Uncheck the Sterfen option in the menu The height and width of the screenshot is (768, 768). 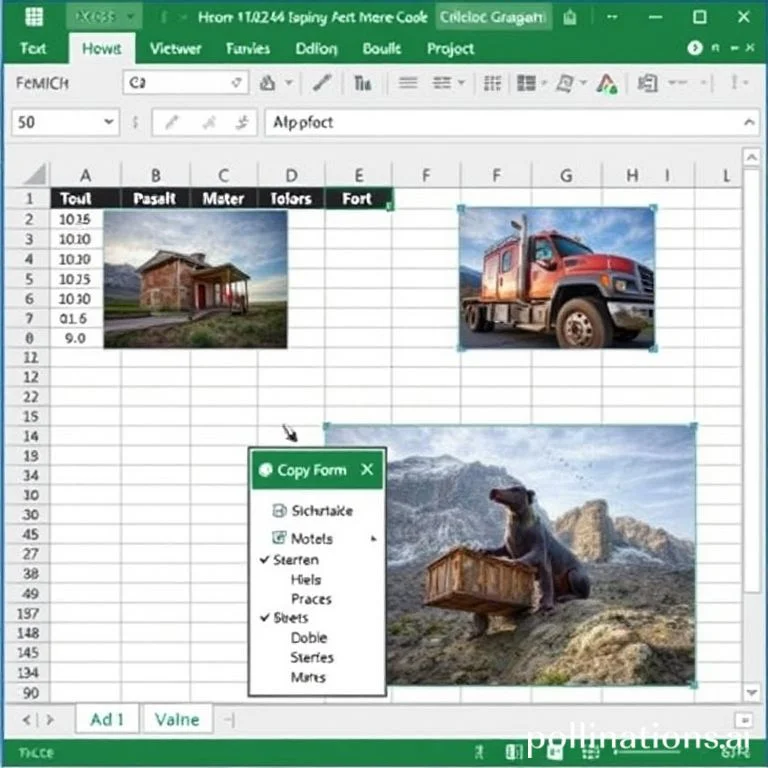coord(265,560)
